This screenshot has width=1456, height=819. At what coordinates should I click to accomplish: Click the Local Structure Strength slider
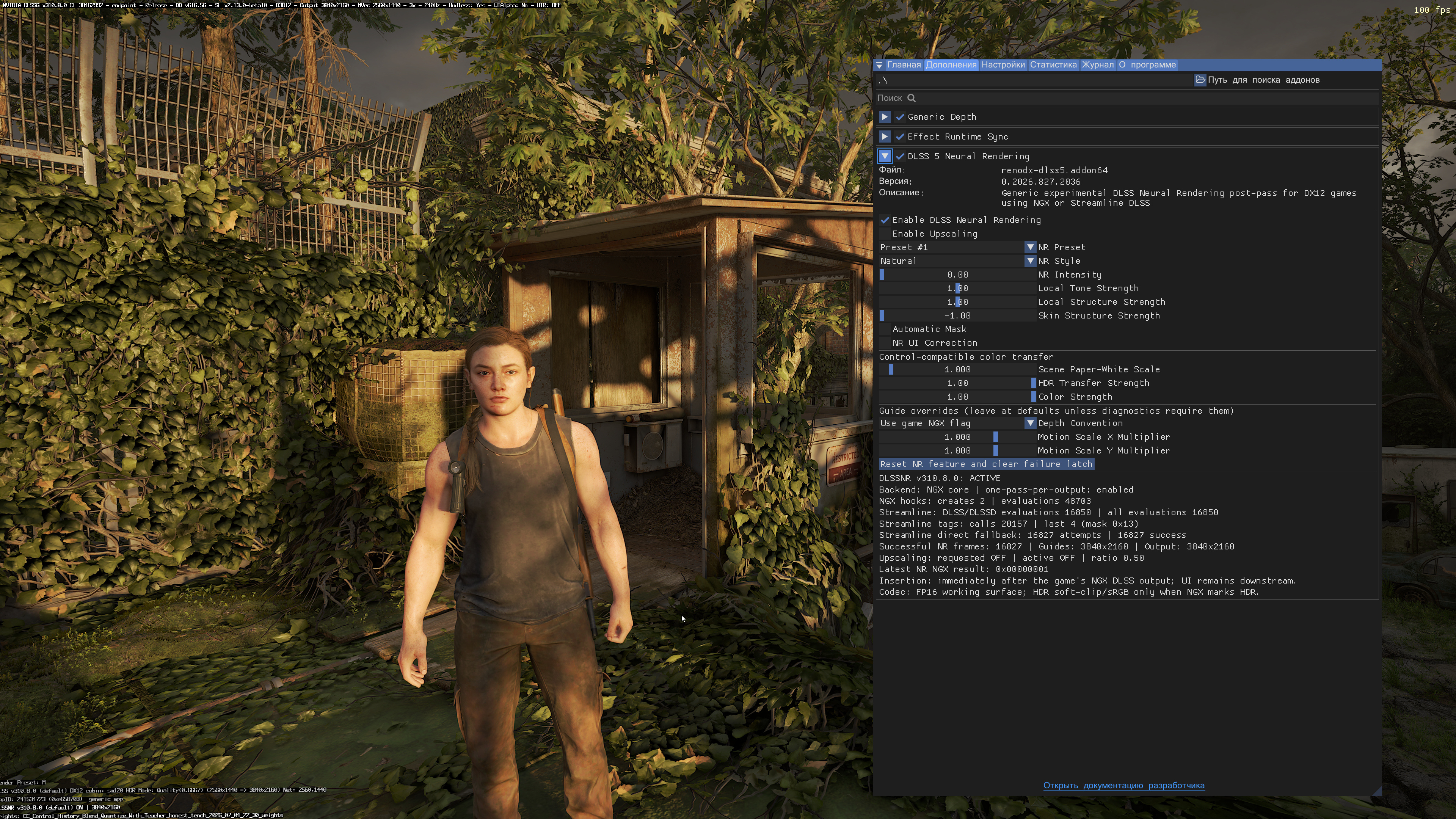957,302
